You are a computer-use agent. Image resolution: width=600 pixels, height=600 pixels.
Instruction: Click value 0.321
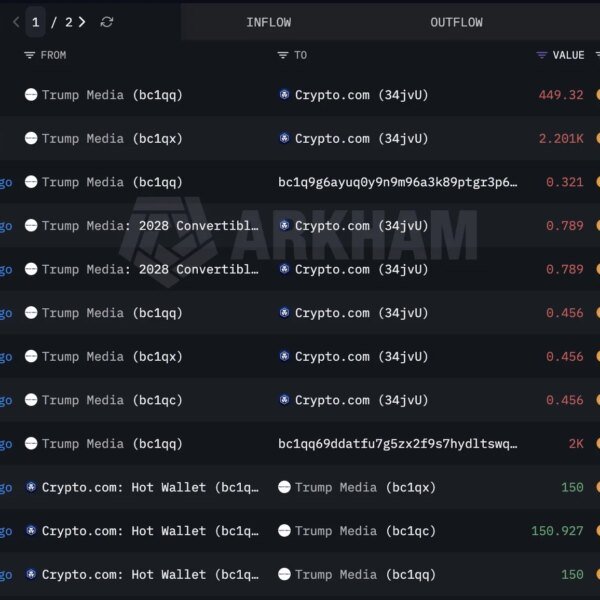pyautogui.click(x=565, y=182)
